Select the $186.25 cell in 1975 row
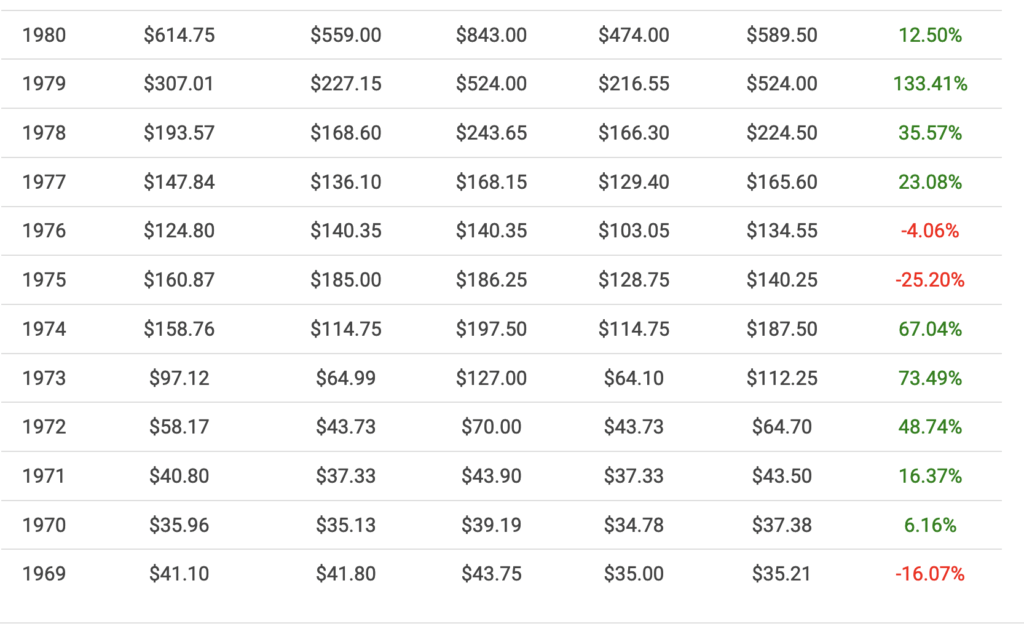 tap(491, 280)
